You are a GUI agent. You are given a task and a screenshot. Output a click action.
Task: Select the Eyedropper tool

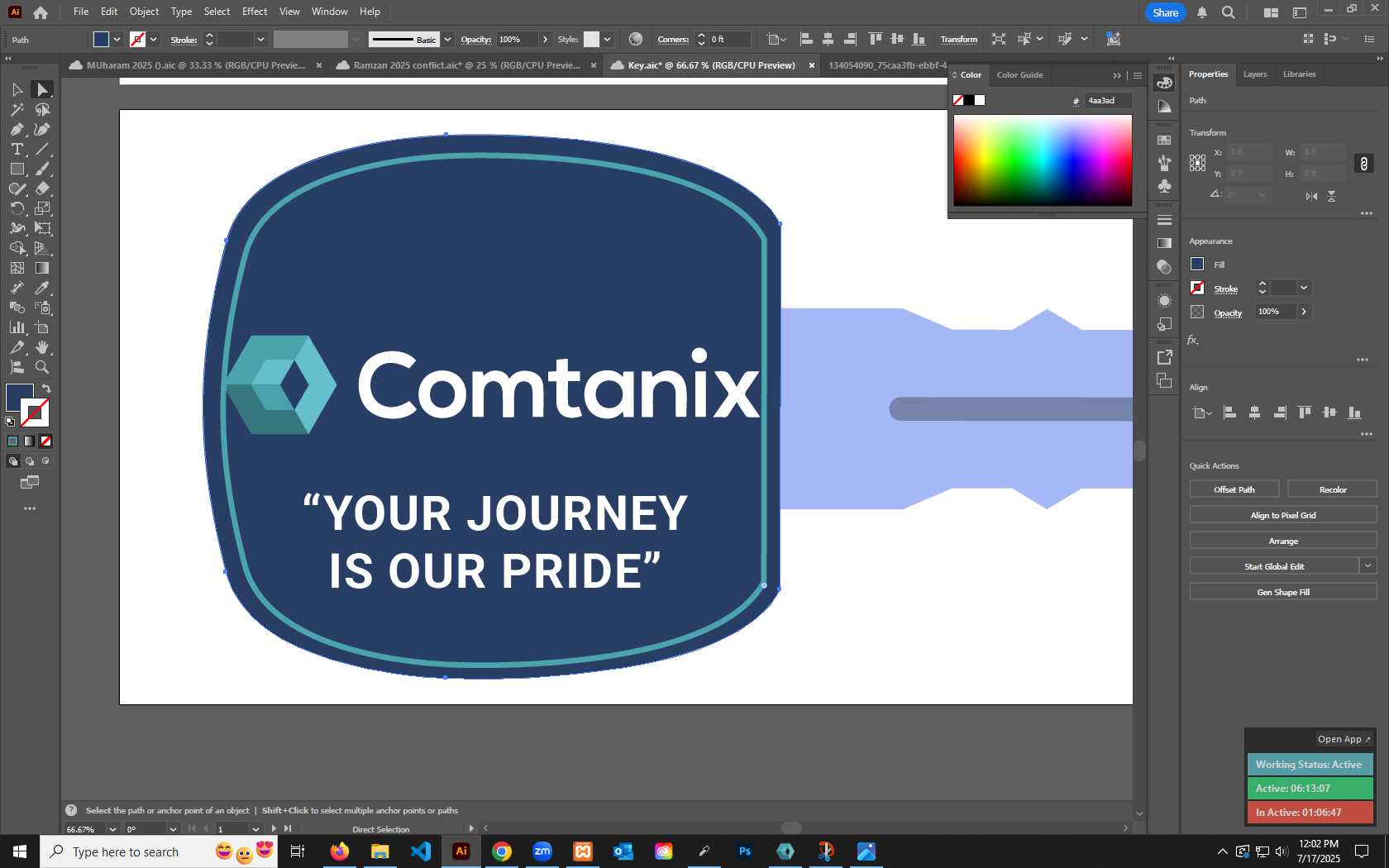(42, 288)
